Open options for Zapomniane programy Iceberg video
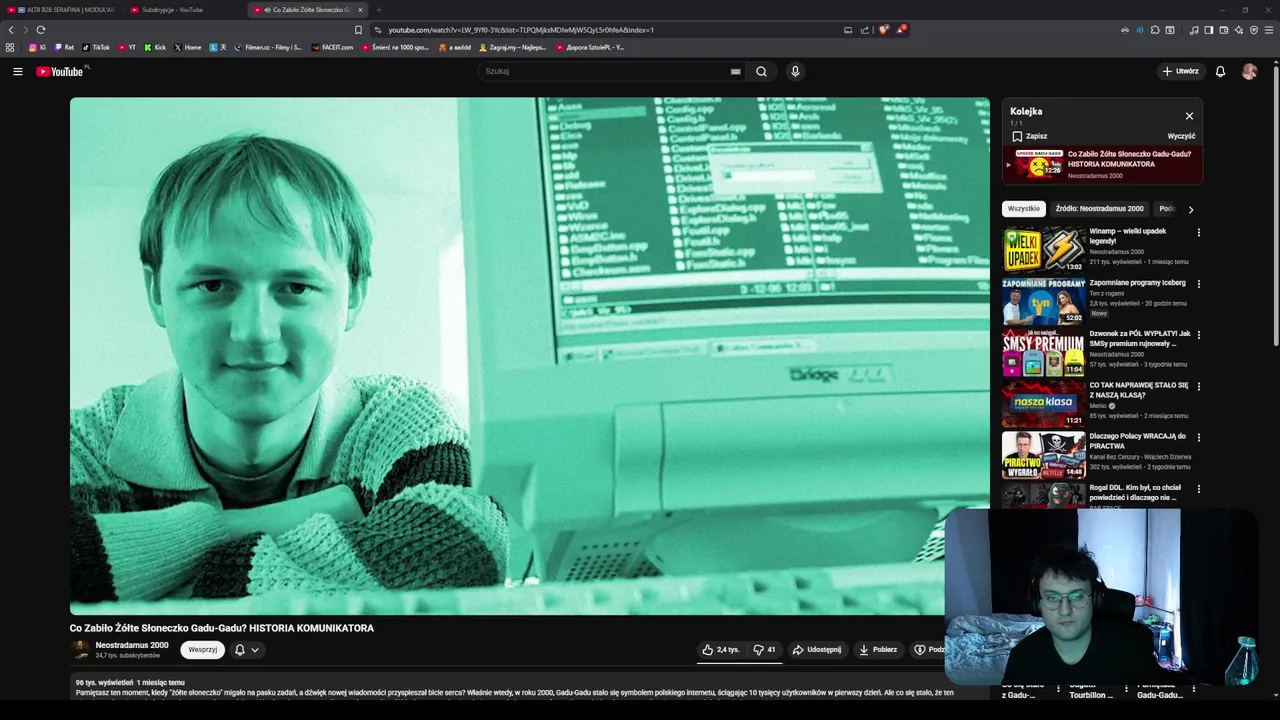Viewport: 1280px width, 720px height. [x=1198, y=284]
